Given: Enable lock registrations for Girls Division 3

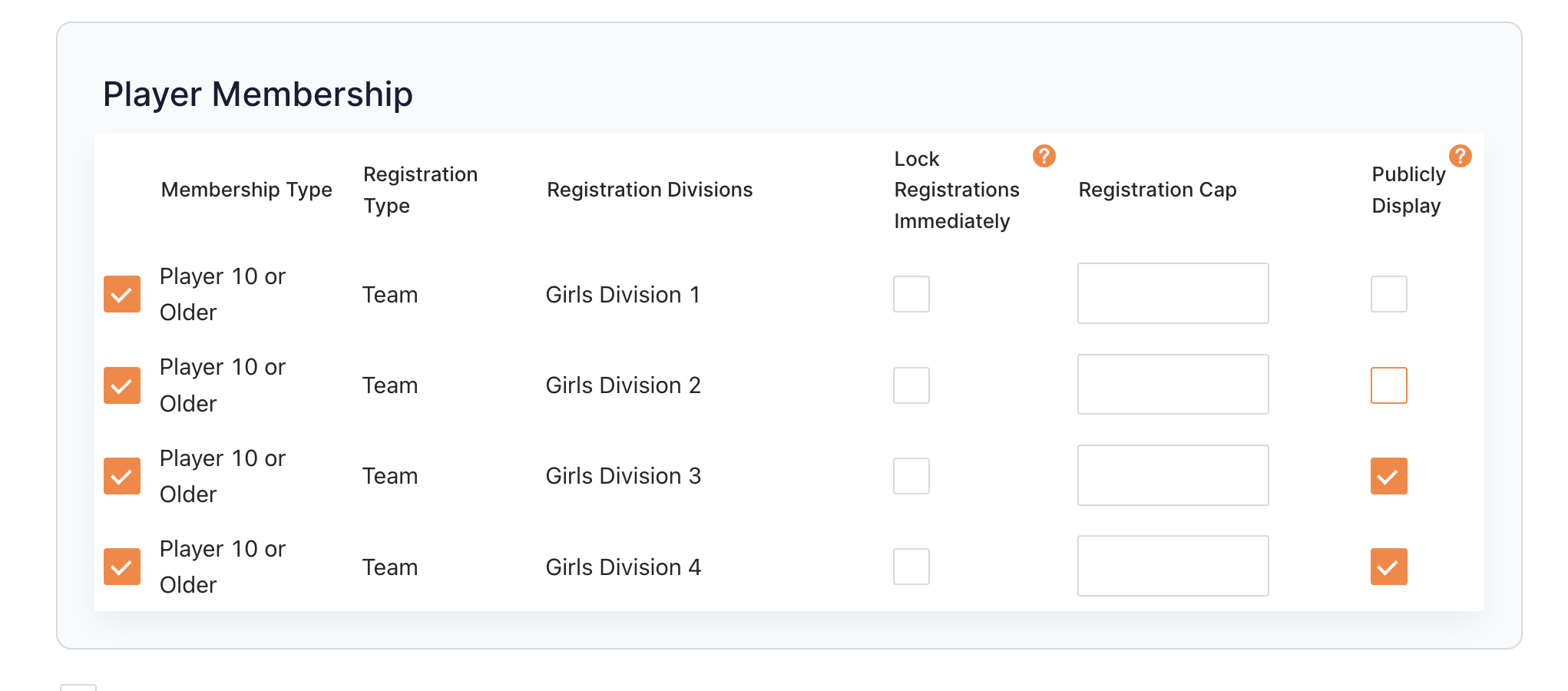Looking at the screenshot, I should 911,476.
